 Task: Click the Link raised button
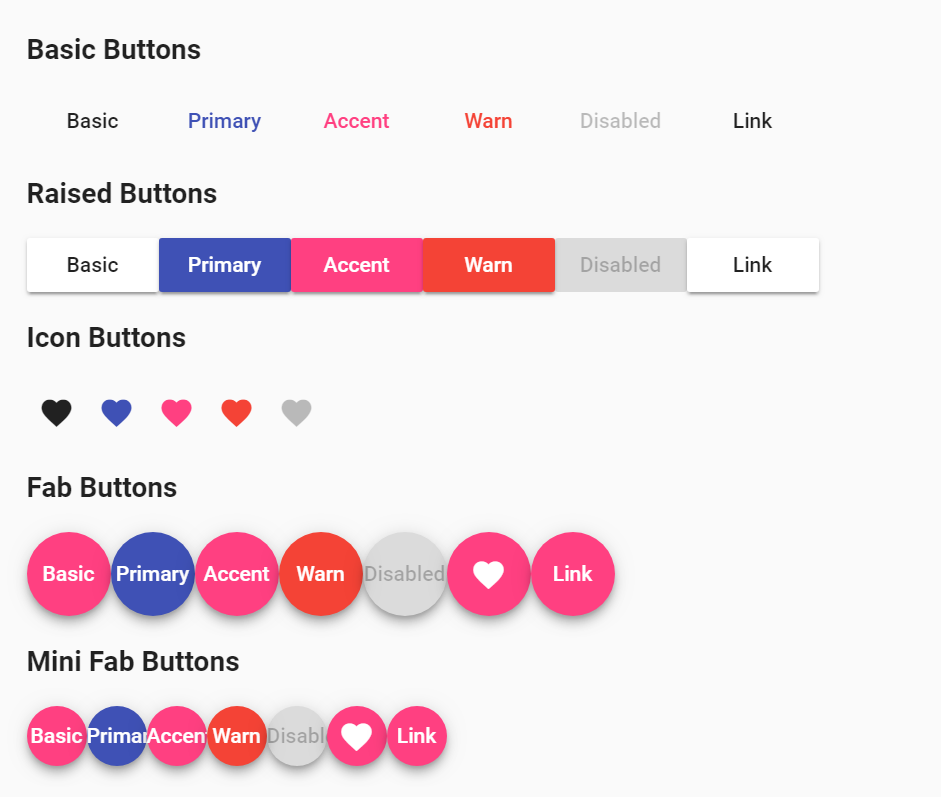click(752, 265)
